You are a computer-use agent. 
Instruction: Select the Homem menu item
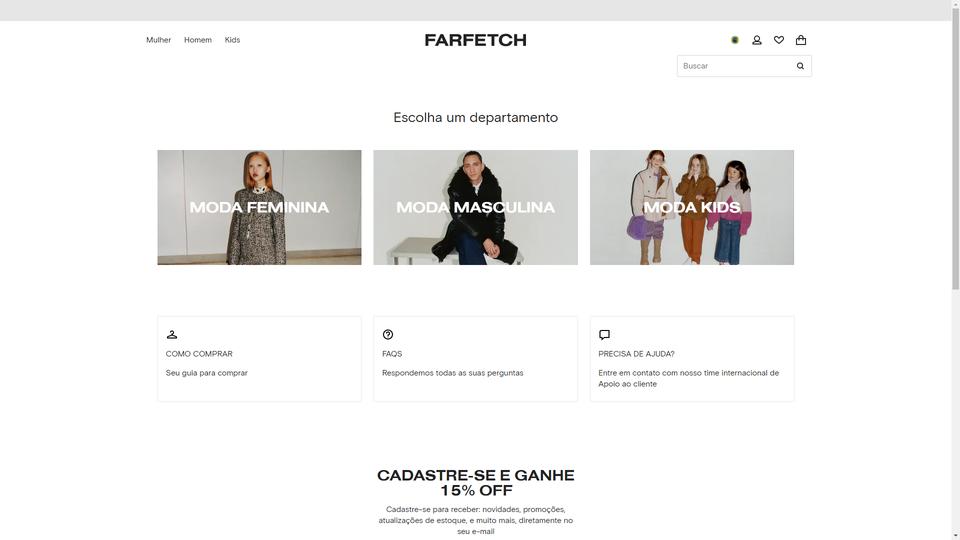[x=198, y=40]
